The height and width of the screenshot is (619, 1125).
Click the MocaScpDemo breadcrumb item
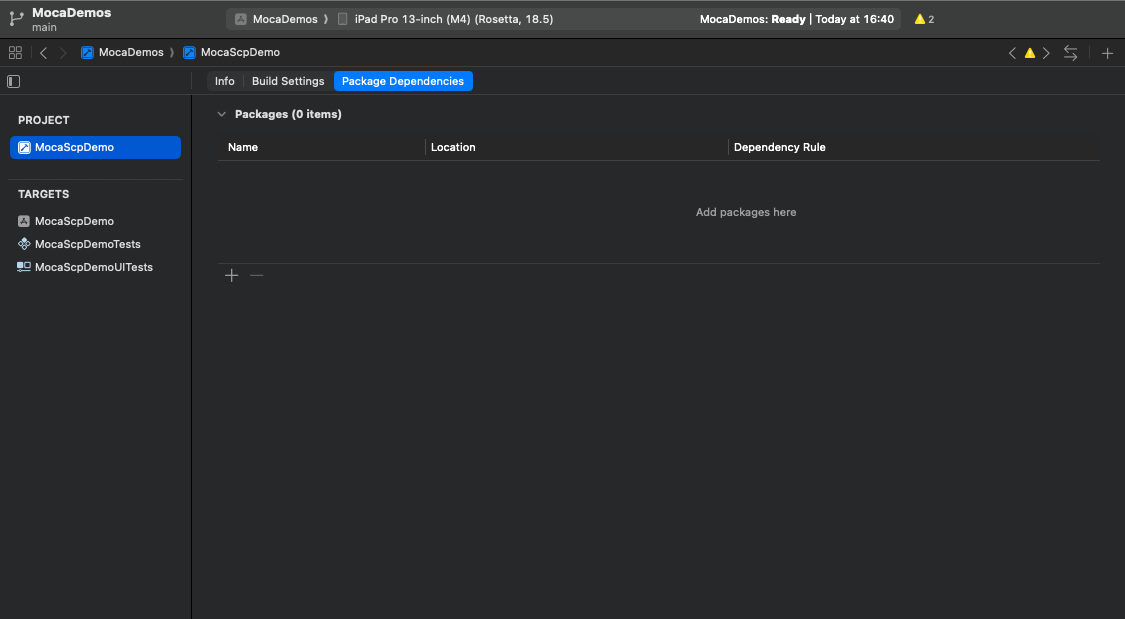click(231, 52)
